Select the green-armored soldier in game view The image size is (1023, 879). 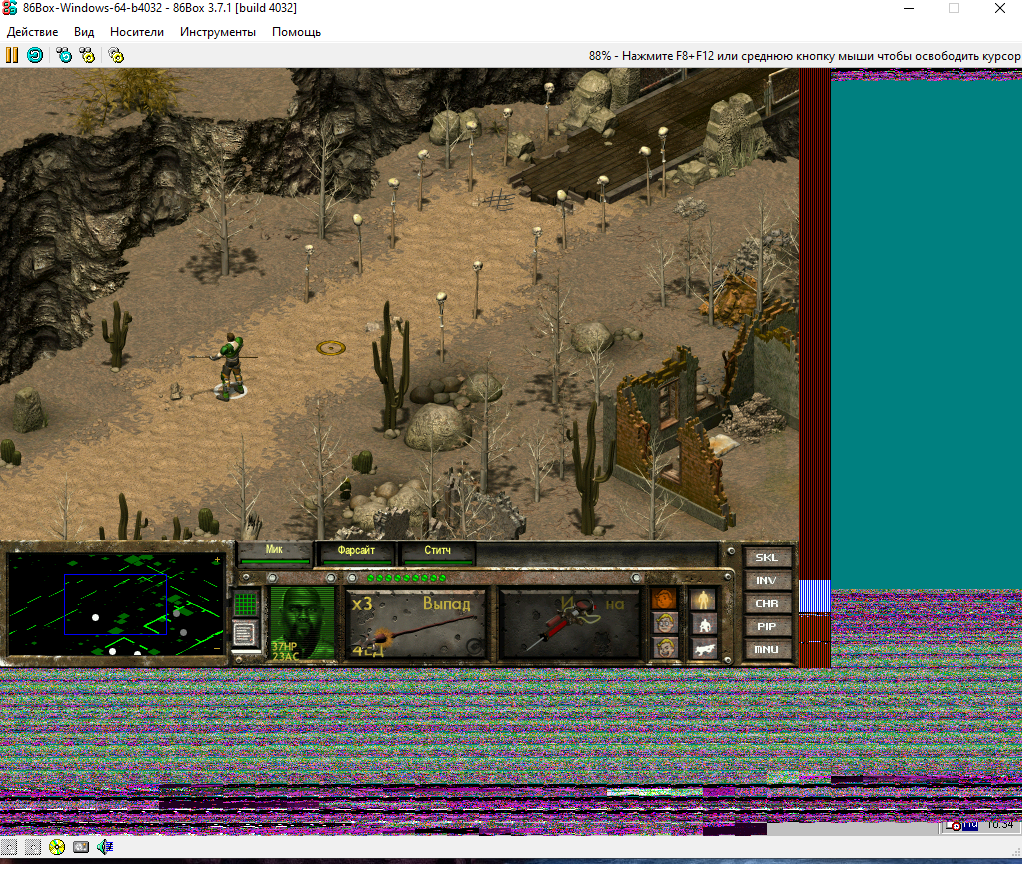pyautogui.click(x=230, y=365)
